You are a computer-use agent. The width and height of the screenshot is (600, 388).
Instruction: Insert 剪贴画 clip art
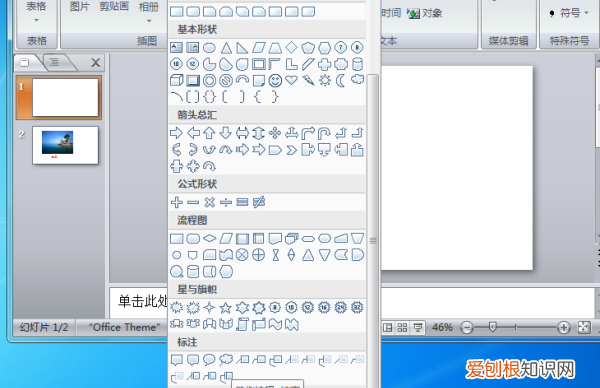pyautogui.click(x=114, y=7)
